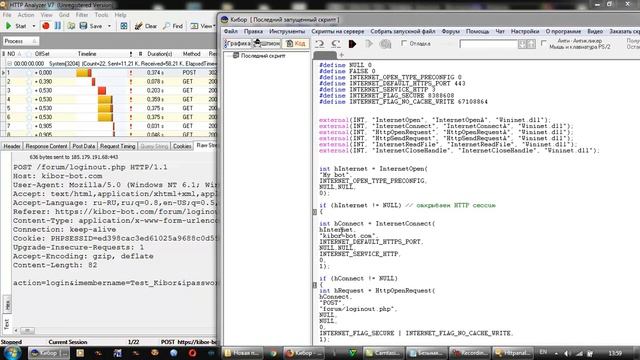Switch to the Post Data tab
The image size is (640, 360).
pyautogui.click(x=84, y=146)
